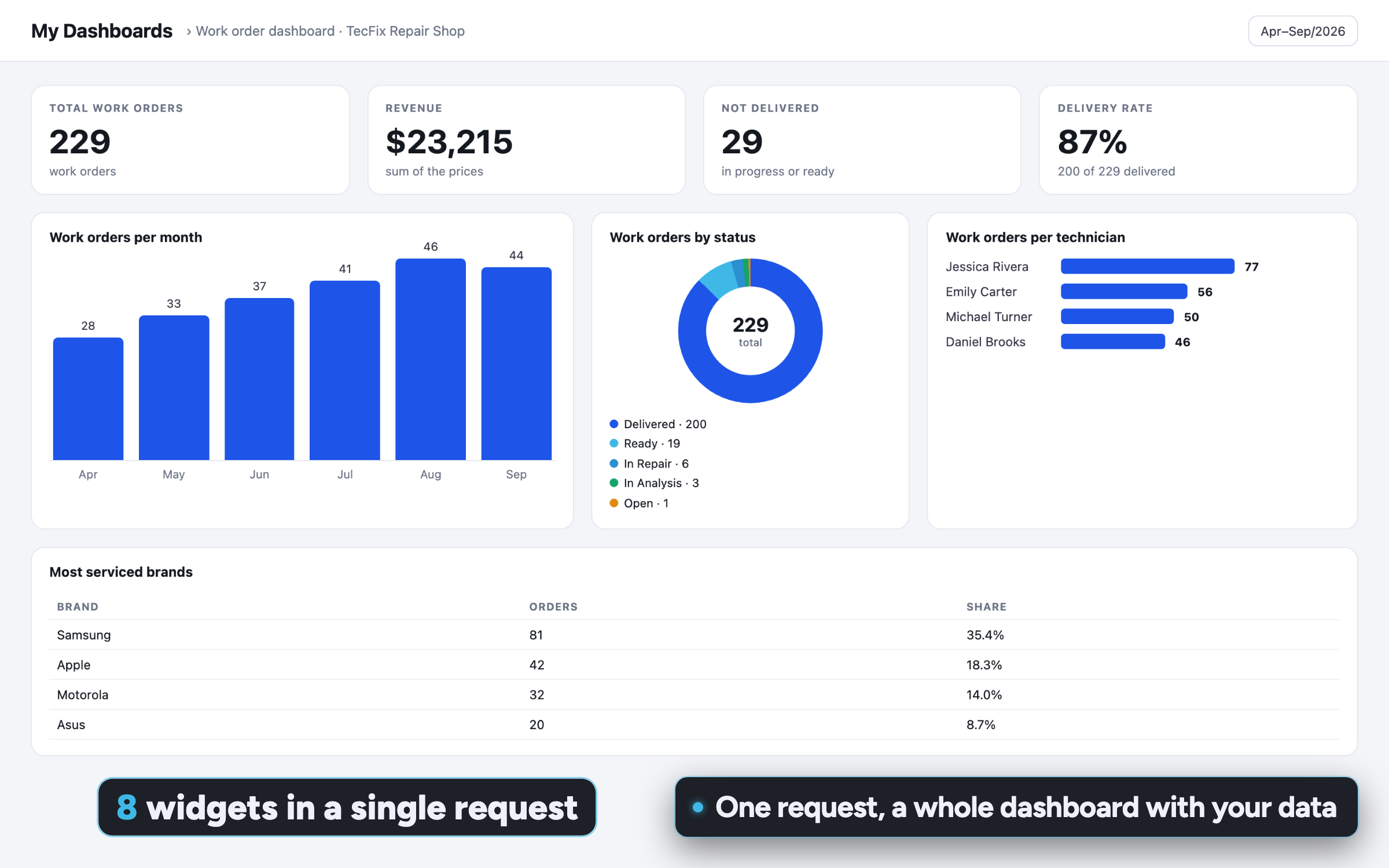
Task: Click the 'Most serviced brands' title
Action: coord(121,572)
